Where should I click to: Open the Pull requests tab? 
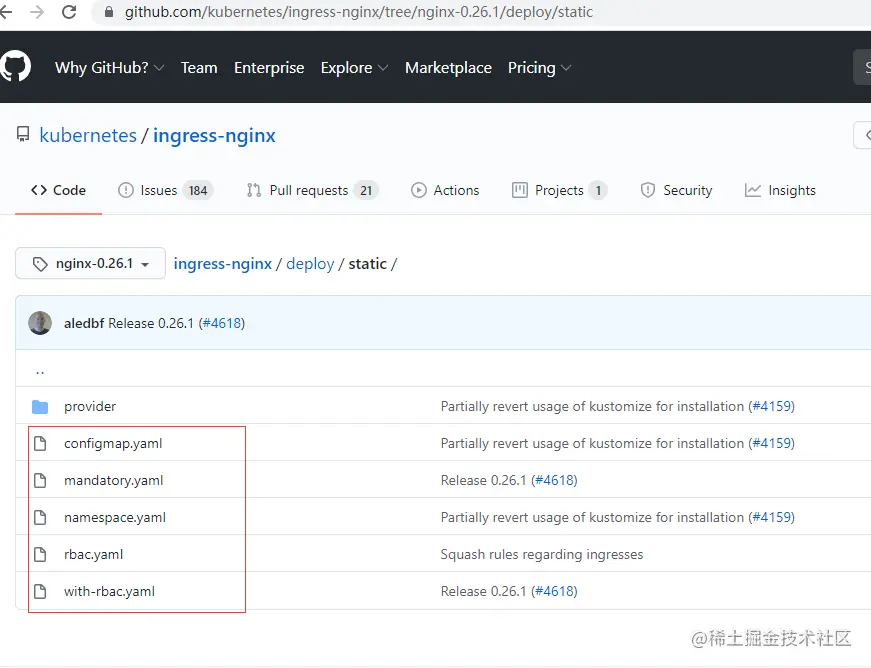(312, 190)
